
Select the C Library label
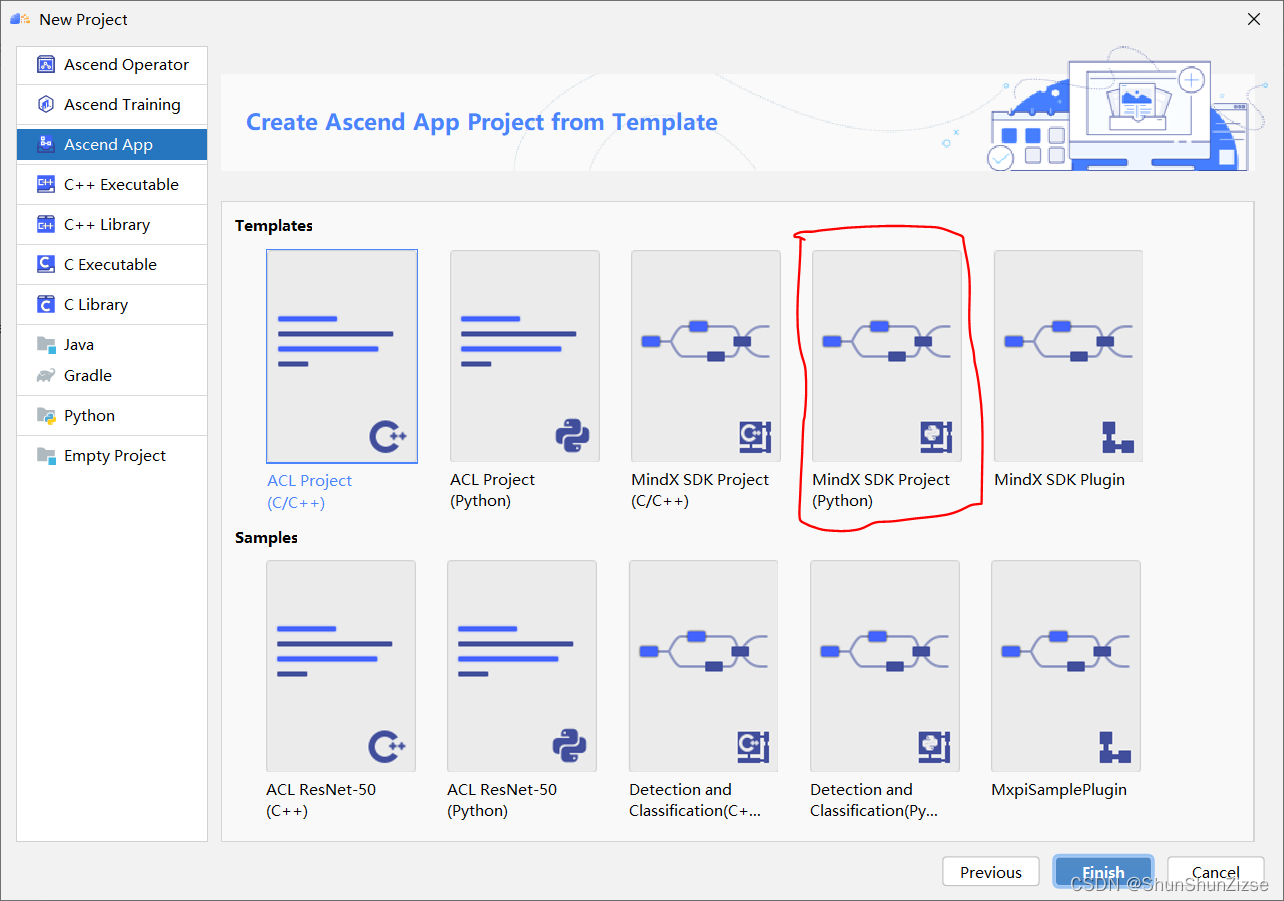click(96, 305)
